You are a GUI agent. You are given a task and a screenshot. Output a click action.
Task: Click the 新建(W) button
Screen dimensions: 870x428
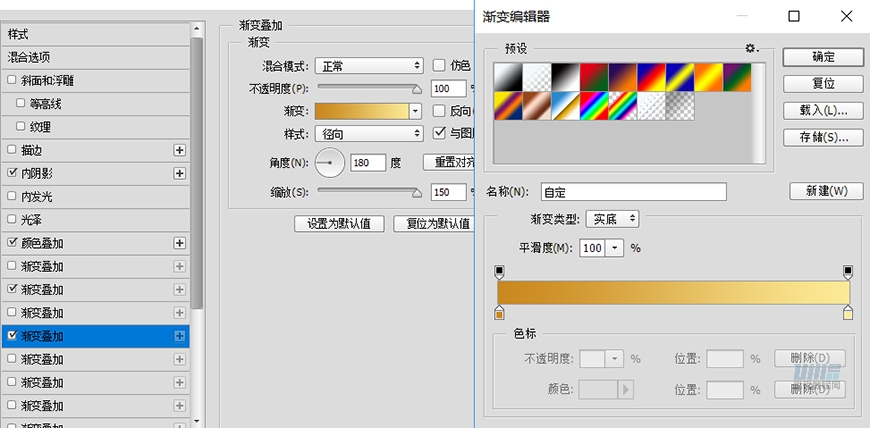[x=826, y=191]
